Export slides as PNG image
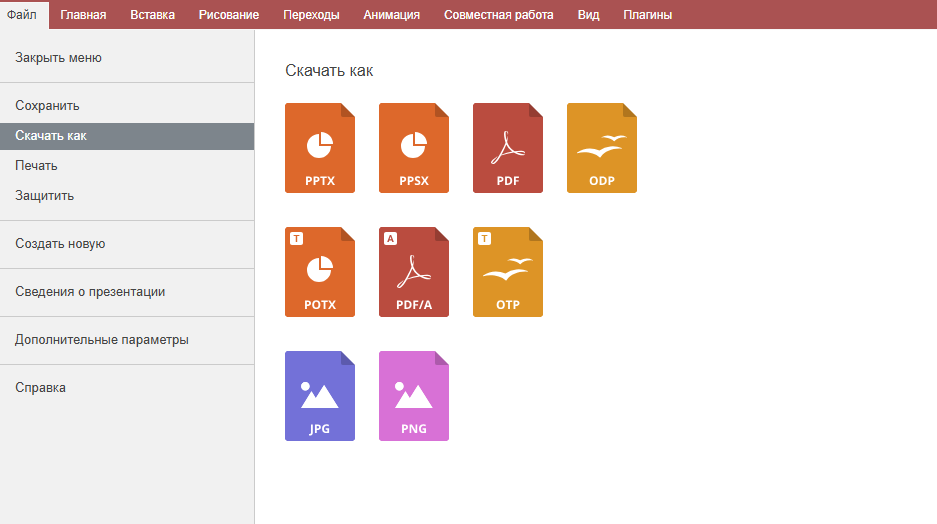The image size is (937, 524). (414, 396)
